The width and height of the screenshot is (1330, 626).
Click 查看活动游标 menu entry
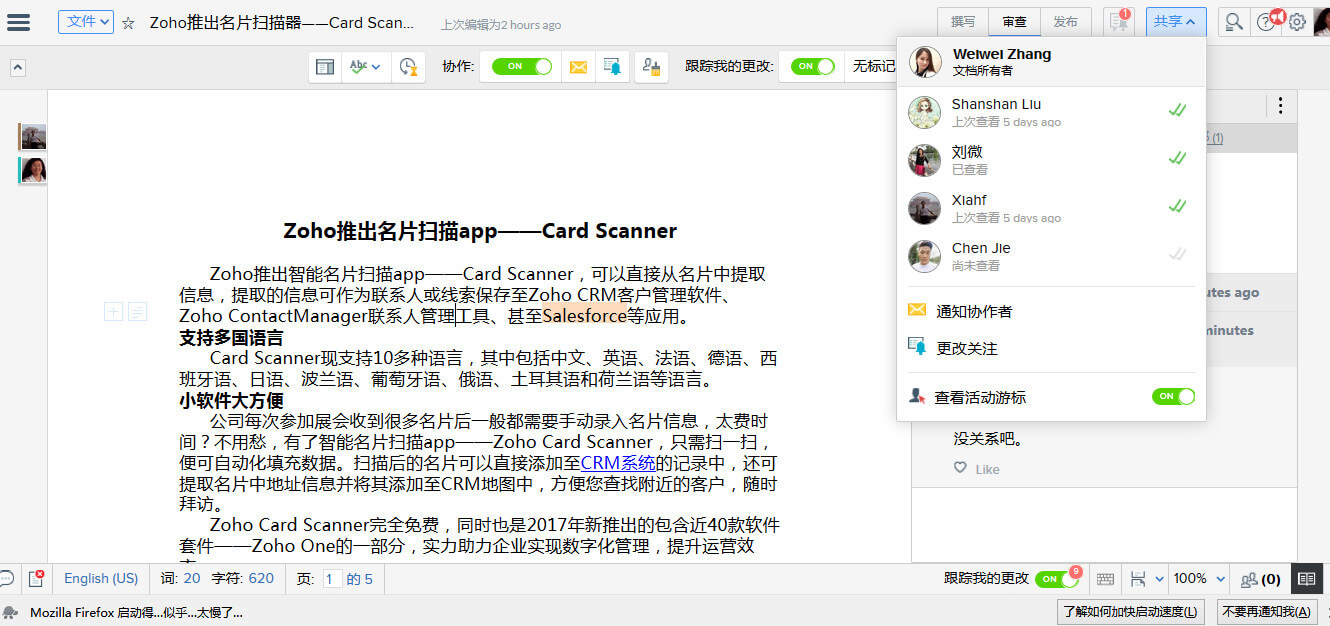point(980,397)
